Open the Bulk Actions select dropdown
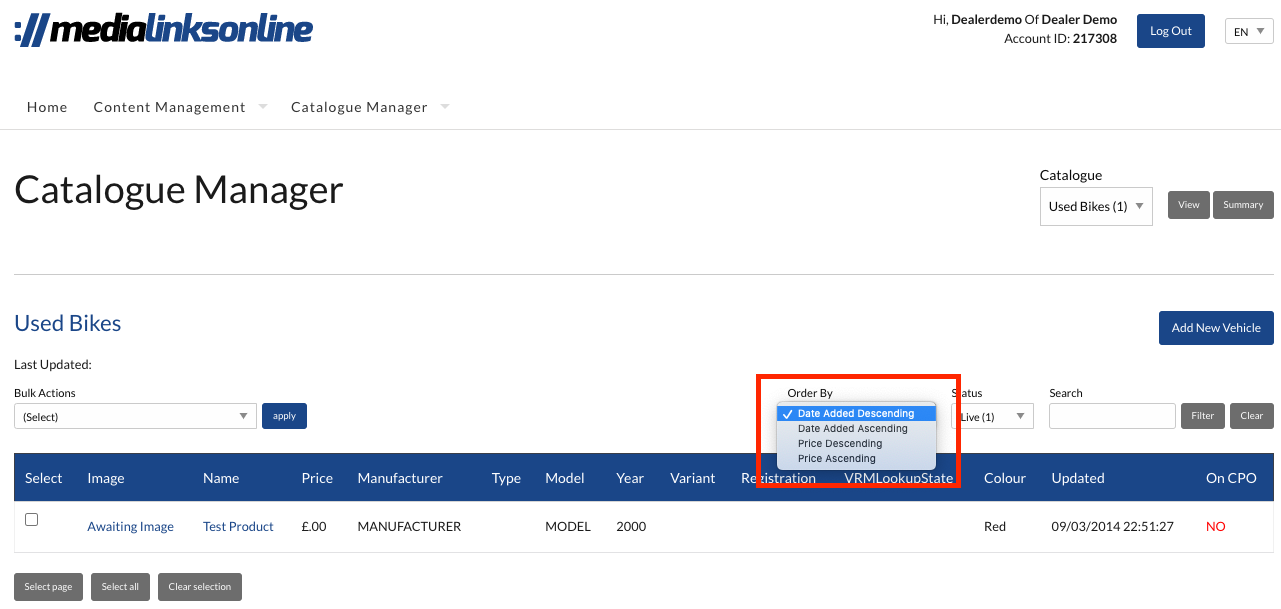This screenshot has height=609, width=1281. (x=134, y=416)
